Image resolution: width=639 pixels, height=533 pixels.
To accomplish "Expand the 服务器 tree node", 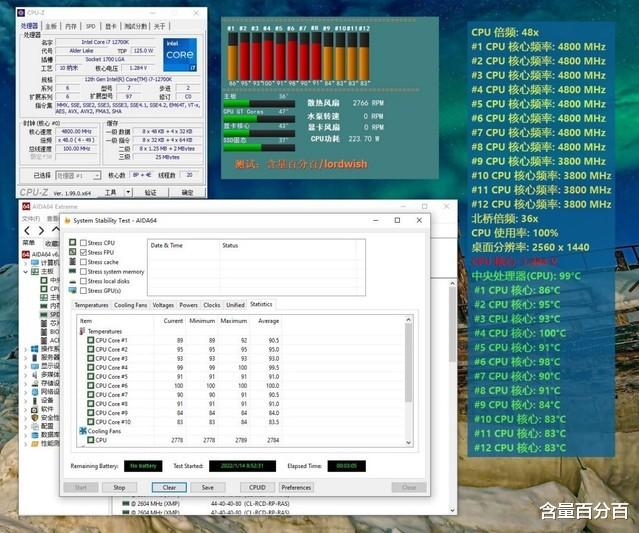I will click(x=26, y=358).
